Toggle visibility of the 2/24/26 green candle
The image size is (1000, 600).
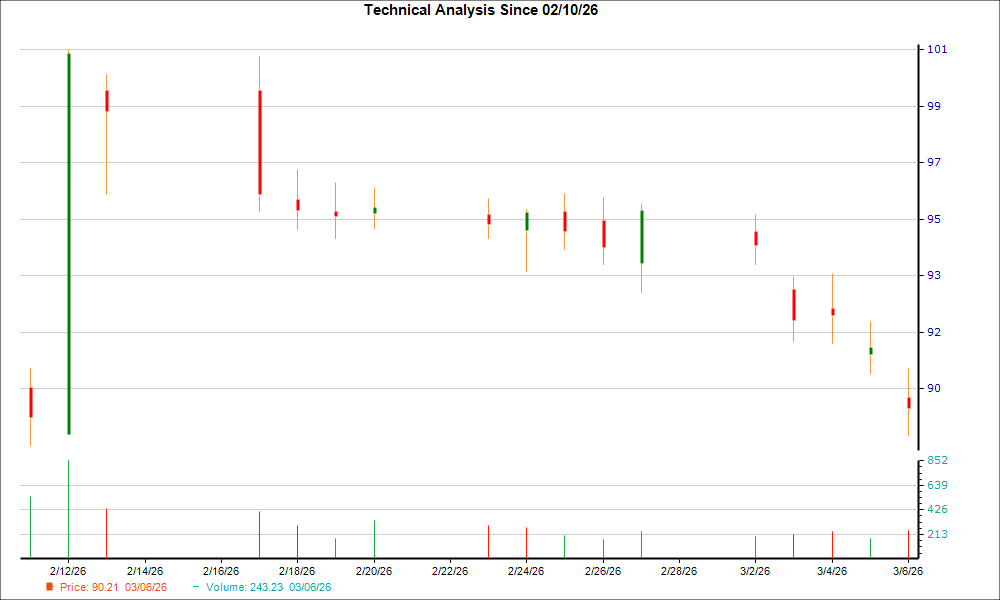(526, 221)
